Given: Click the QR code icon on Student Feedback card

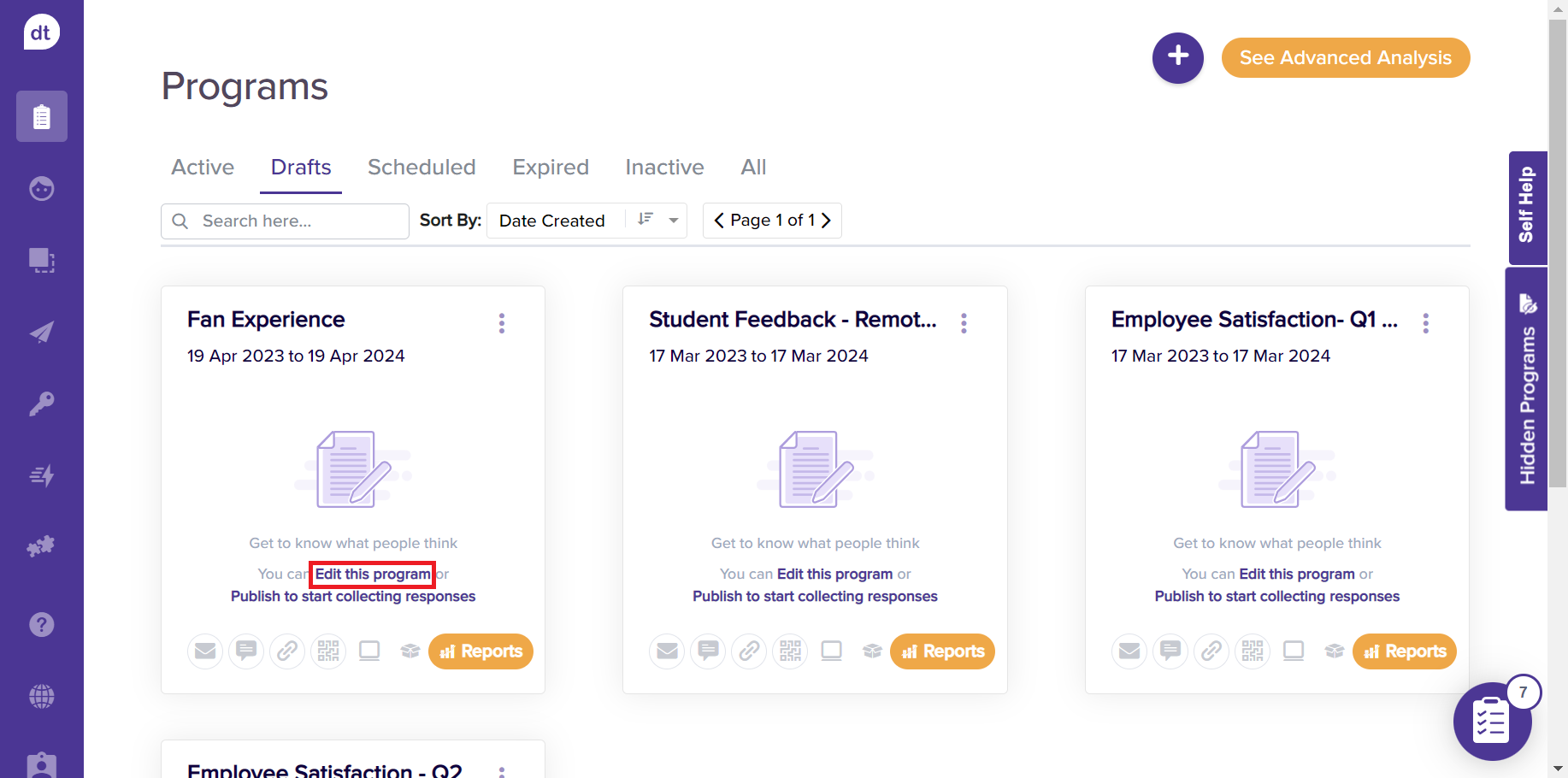Looking at the screenshot, I should [x=790, y=651].
